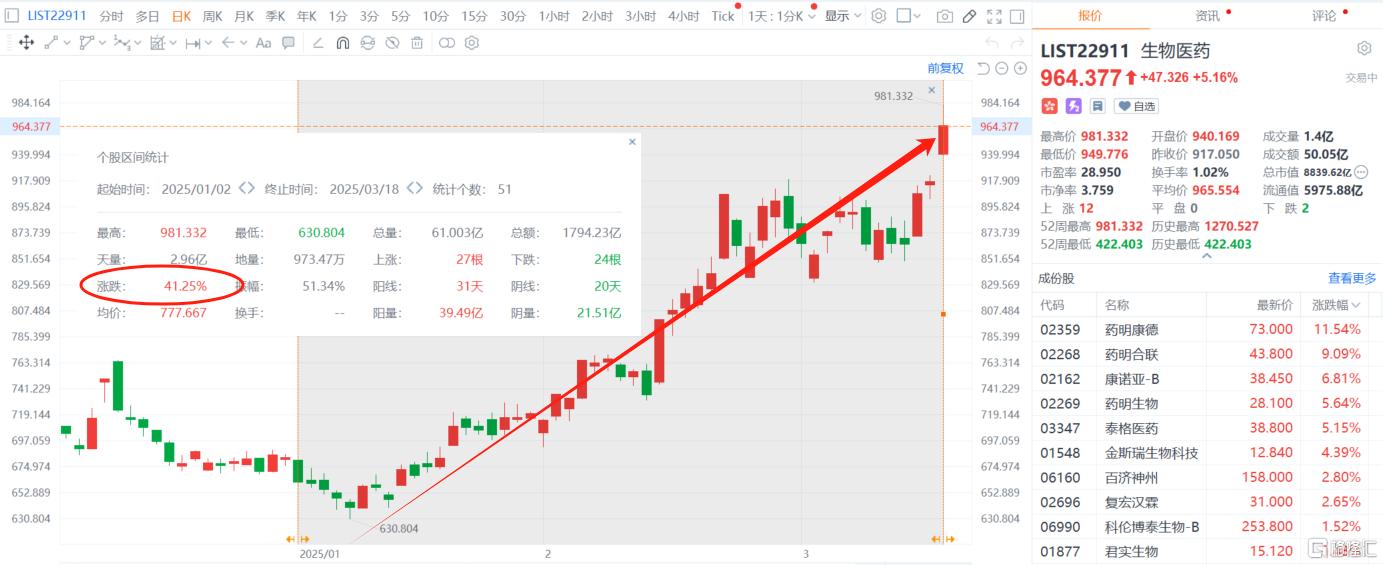
Task: Collapse the quote details chevron
Action: [1206, 256]
